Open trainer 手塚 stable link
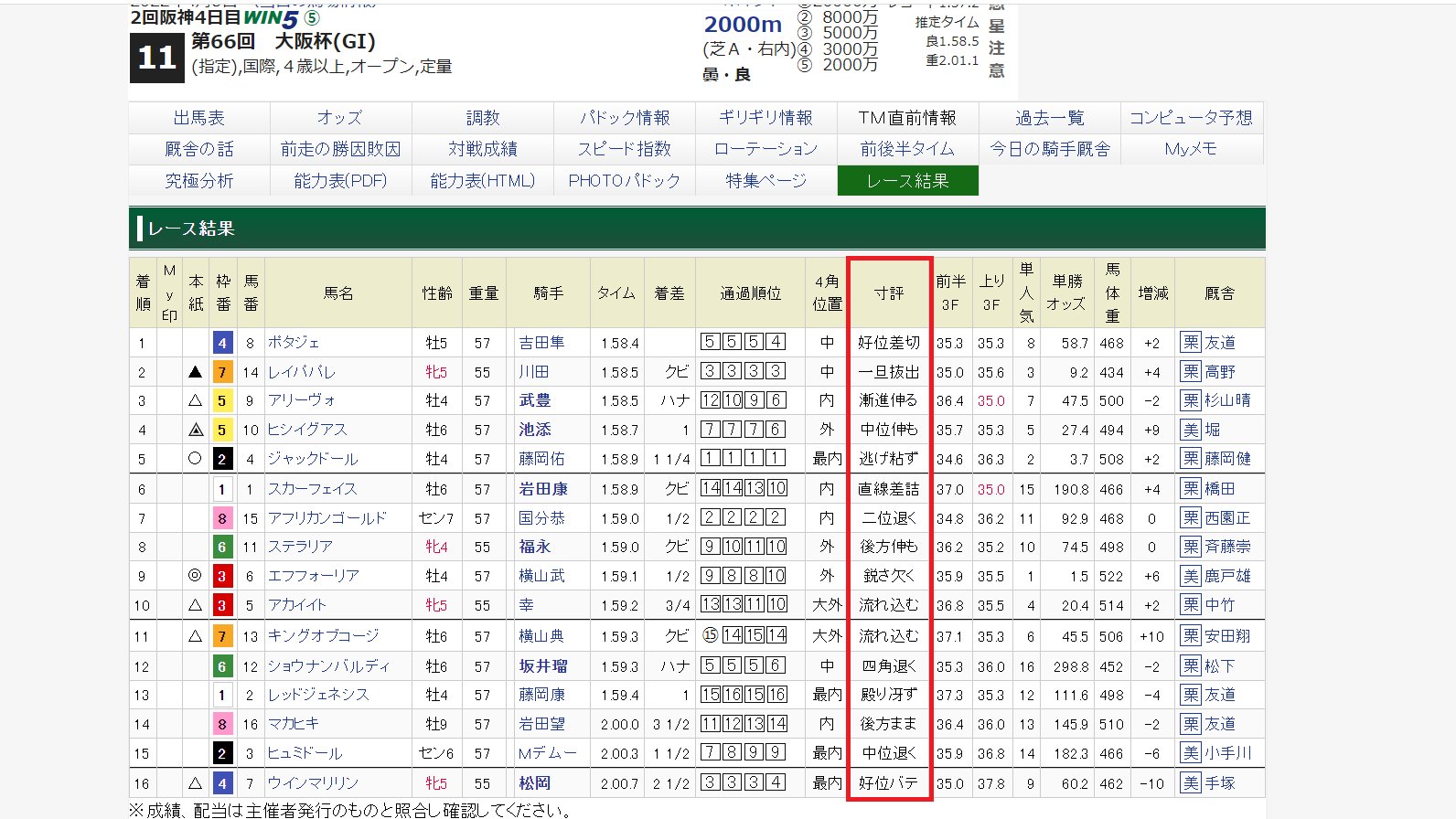 pos(1220,783)
